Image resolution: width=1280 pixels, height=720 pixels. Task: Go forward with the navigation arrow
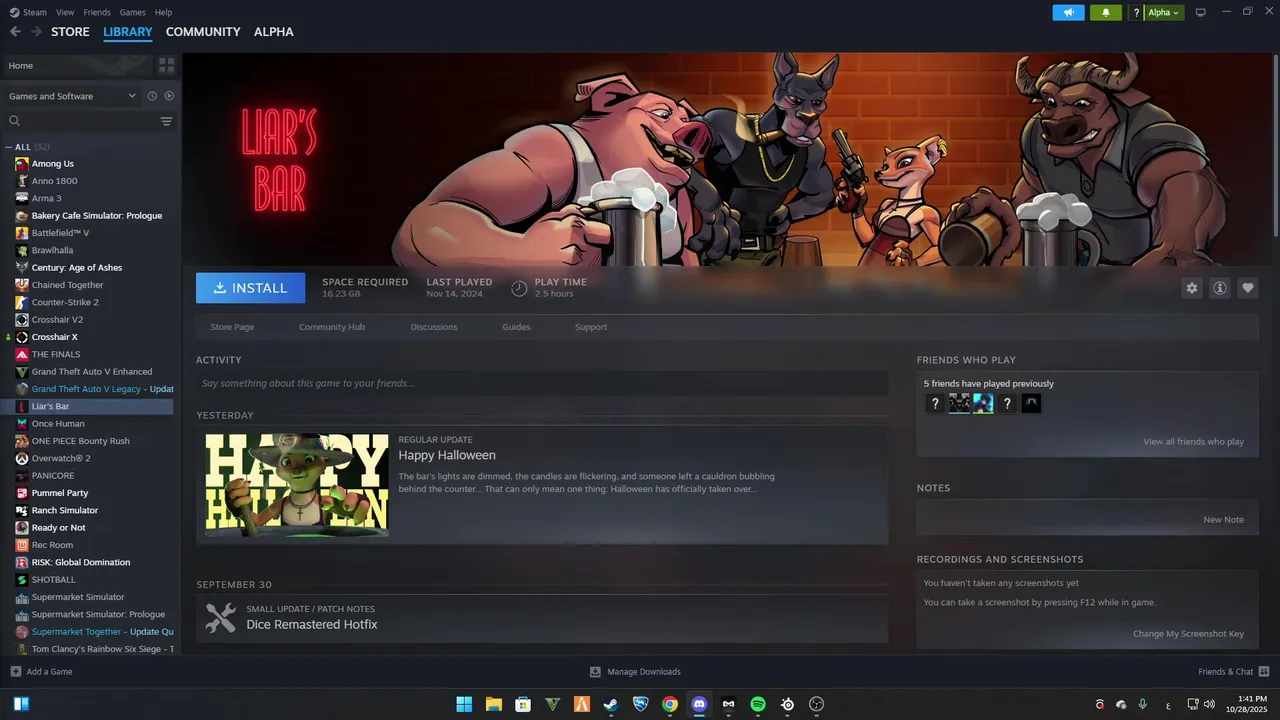click(x=36, y=32)
